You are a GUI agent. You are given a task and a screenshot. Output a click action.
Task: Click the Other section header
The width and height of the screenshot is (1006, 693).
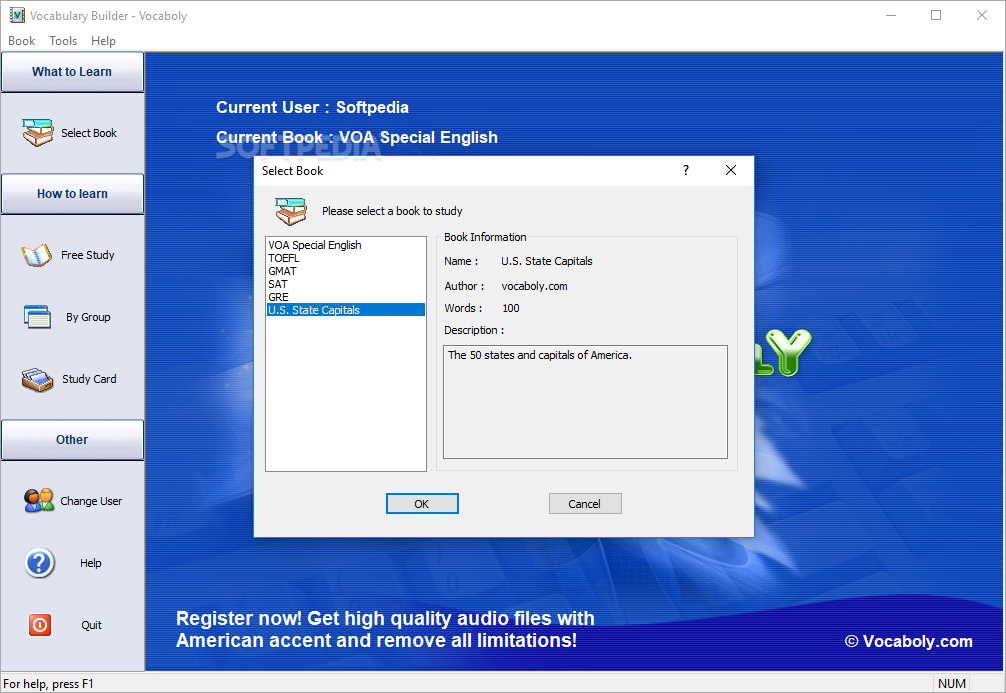coord(72,440)
